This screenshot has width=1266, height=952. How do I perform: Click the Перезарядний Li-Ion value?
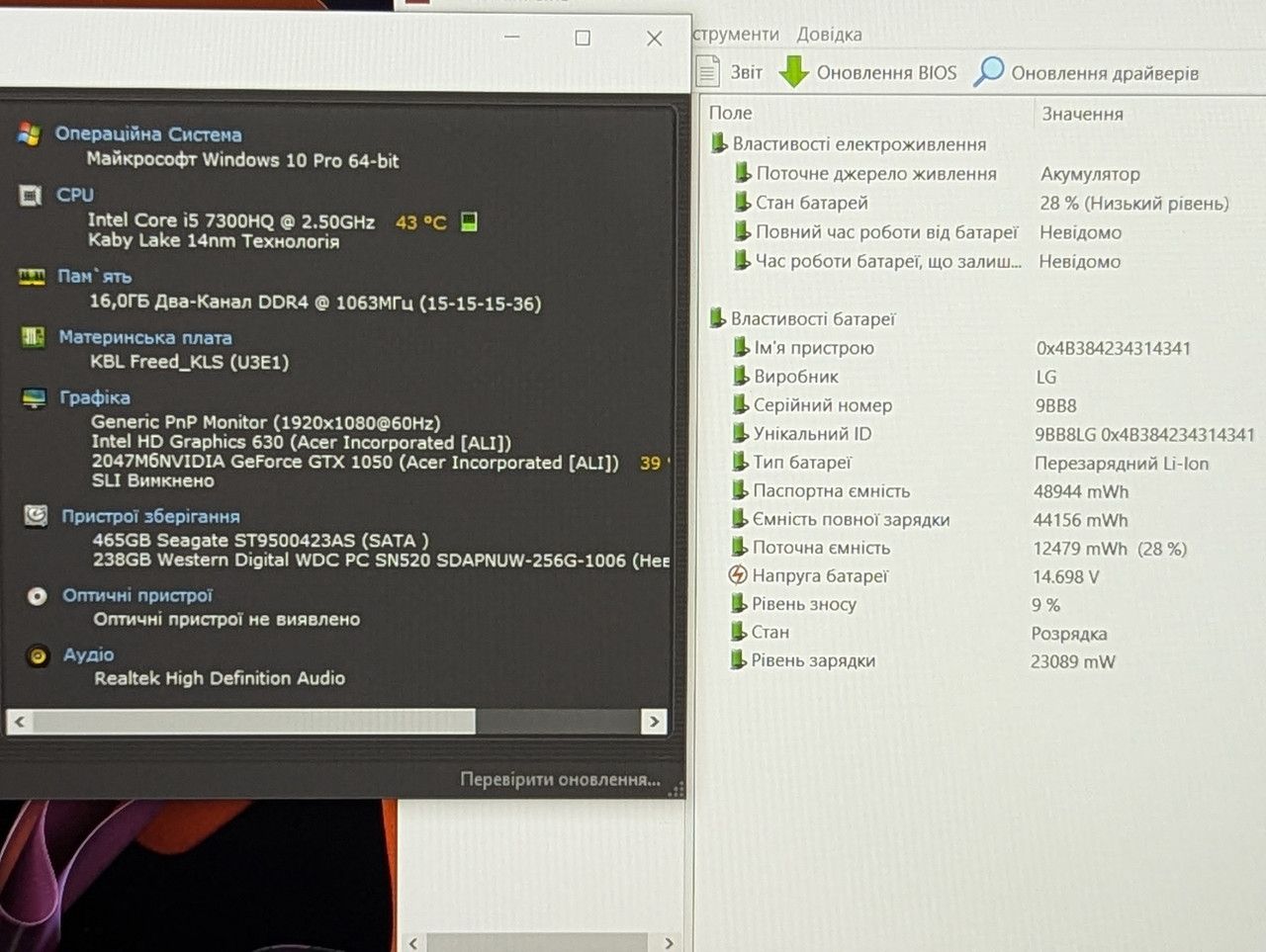1122,464
